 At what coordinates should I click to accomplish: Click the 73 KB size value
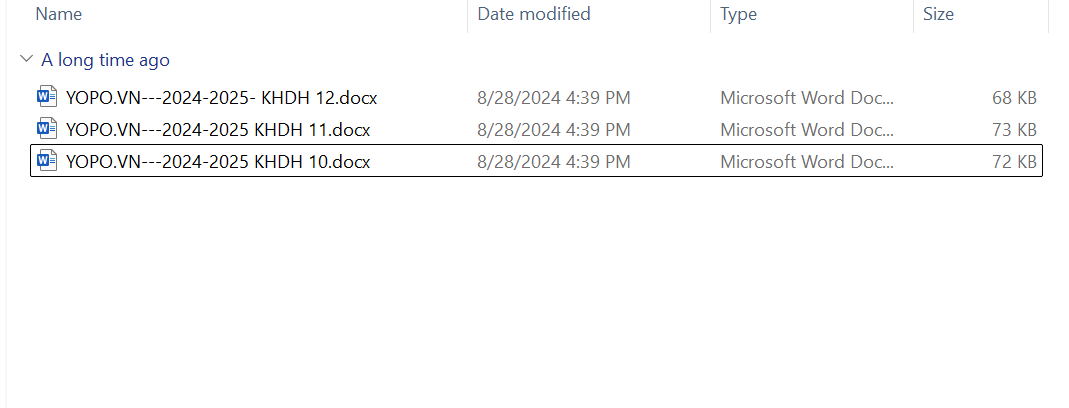pyautogui.click(x=1013, y=130)
